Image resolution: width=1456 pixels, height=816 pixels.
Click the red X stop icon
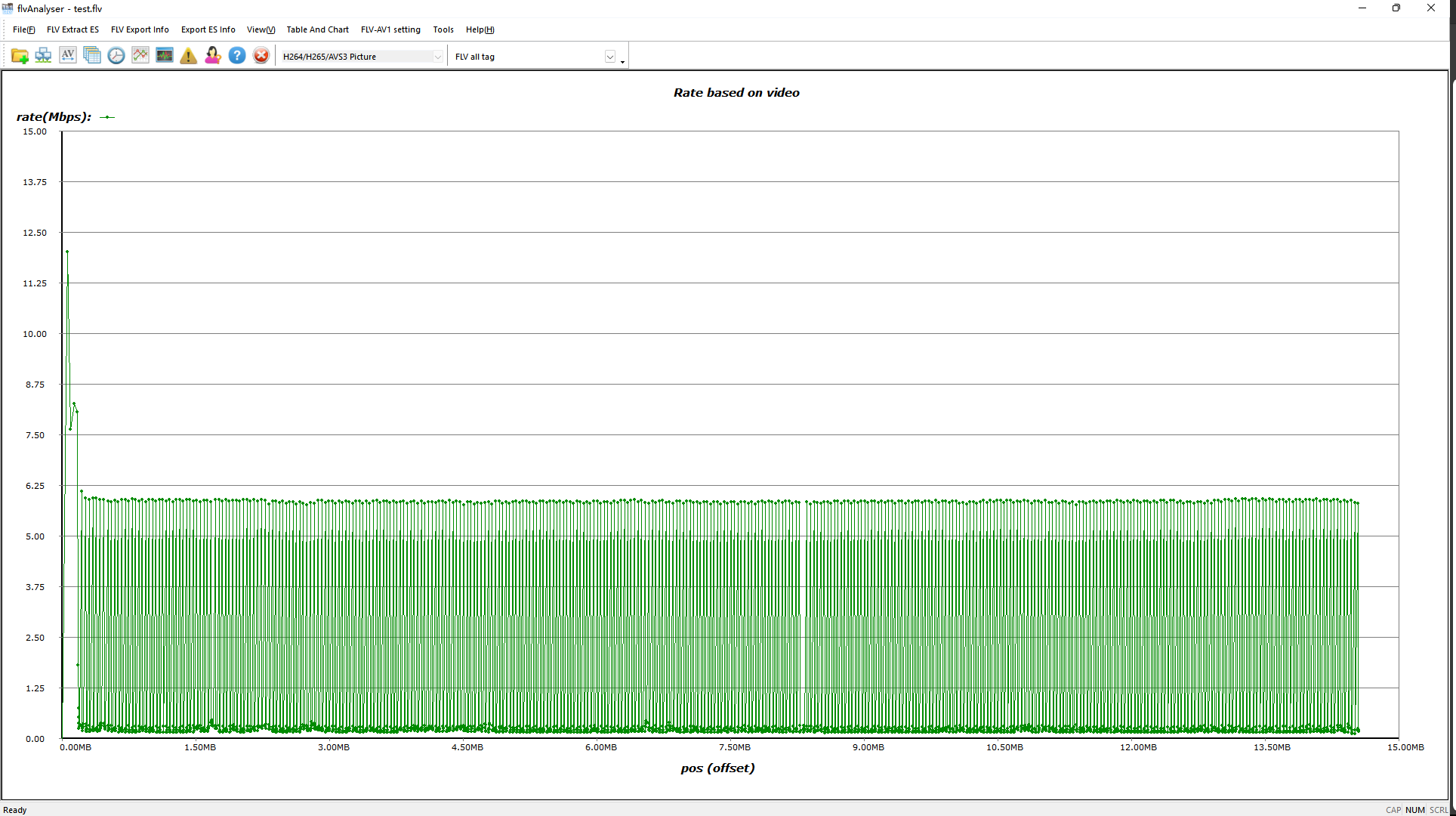261,56
